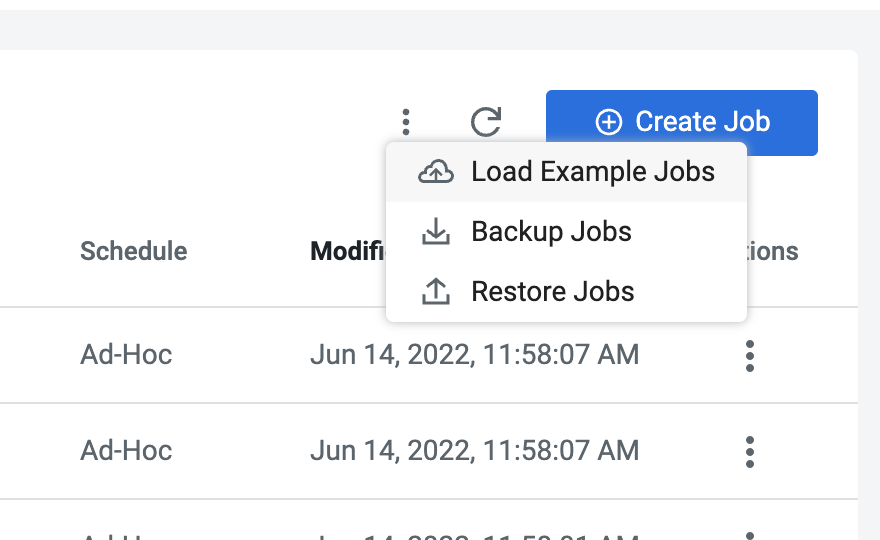
Task: Click the first row's Jun 14, 2022 timestamp
Action: click(x=474, y=355)
